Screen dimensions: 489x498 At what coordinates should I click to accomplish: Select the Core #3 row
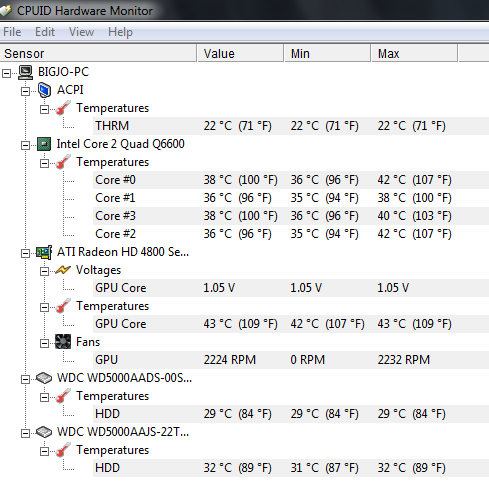[291, 216]
